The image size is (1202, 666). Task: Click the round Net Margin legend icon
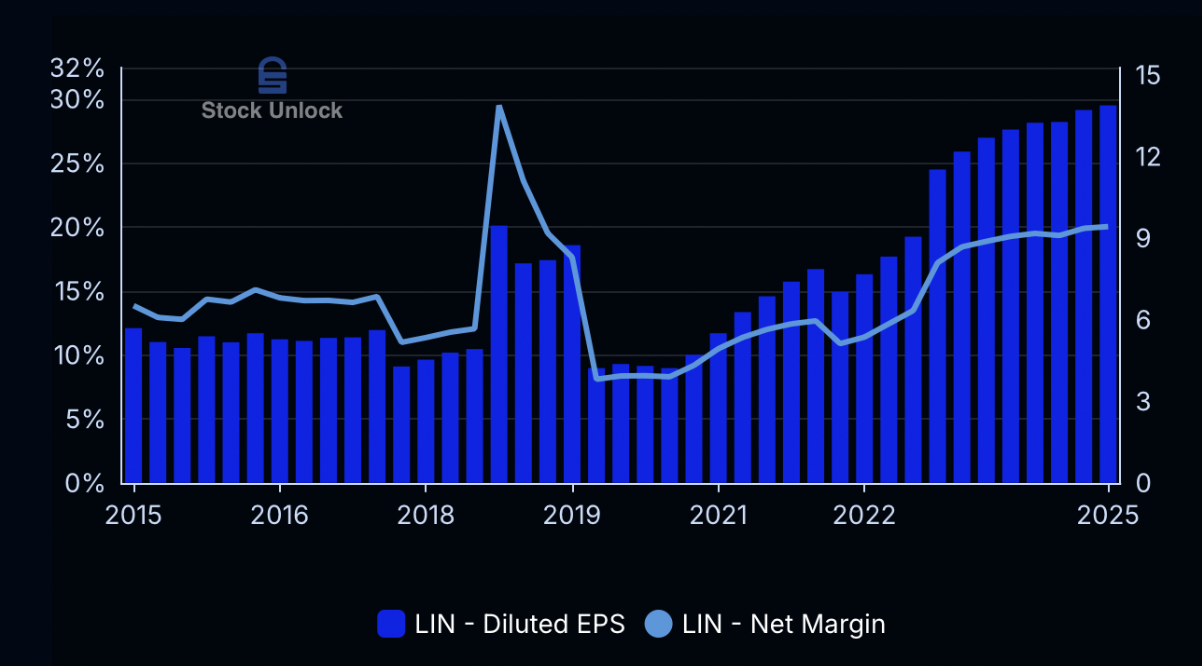[659, 624]
